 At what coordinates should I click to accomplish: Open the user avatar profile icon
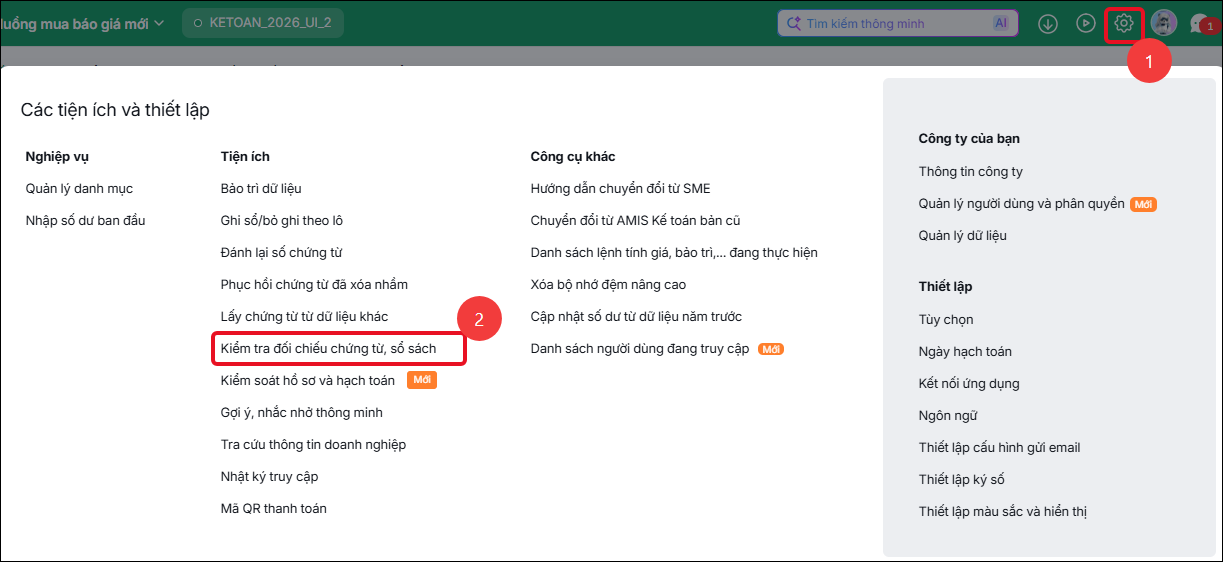pyautogui.click(x=1164, y=23)
